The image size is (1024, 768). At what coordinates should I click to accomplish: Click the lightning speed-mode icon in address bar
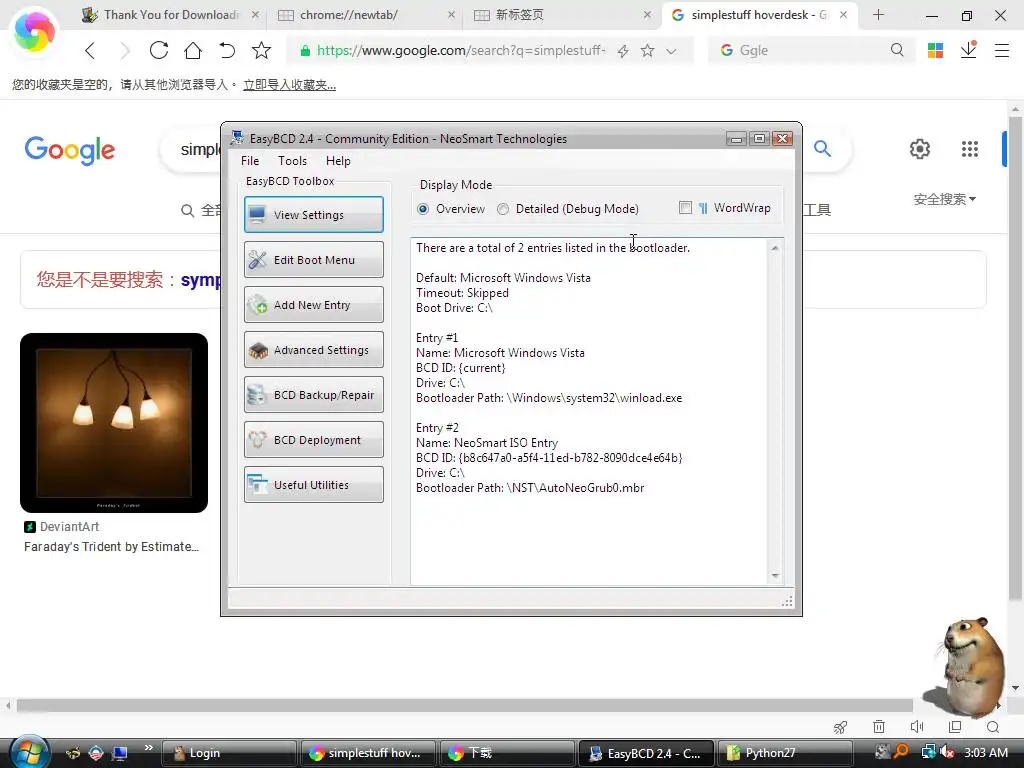coord(623,51)
